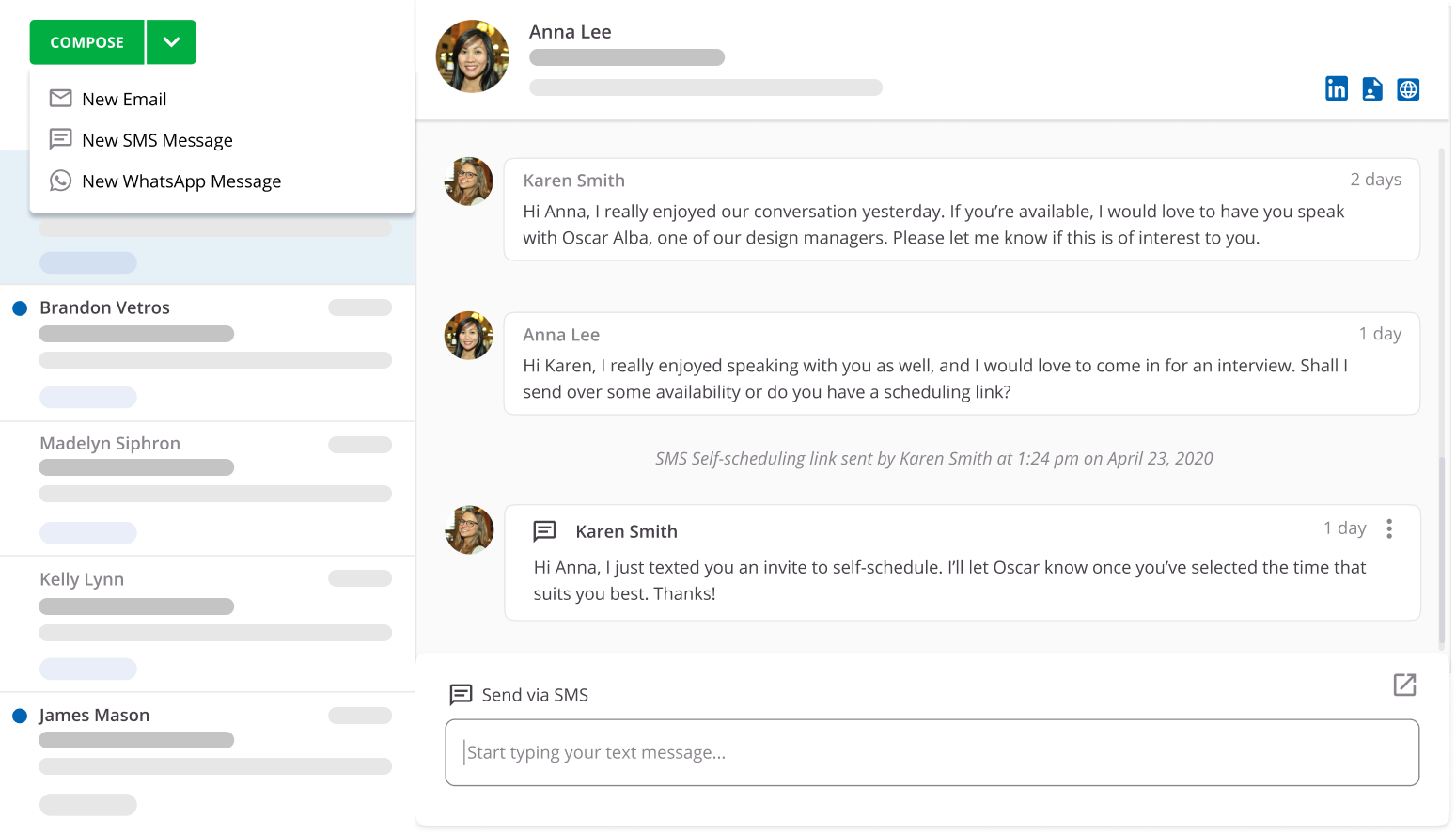Click the text message input field
Screen dimensions: 1456x835
pos(931,752)
